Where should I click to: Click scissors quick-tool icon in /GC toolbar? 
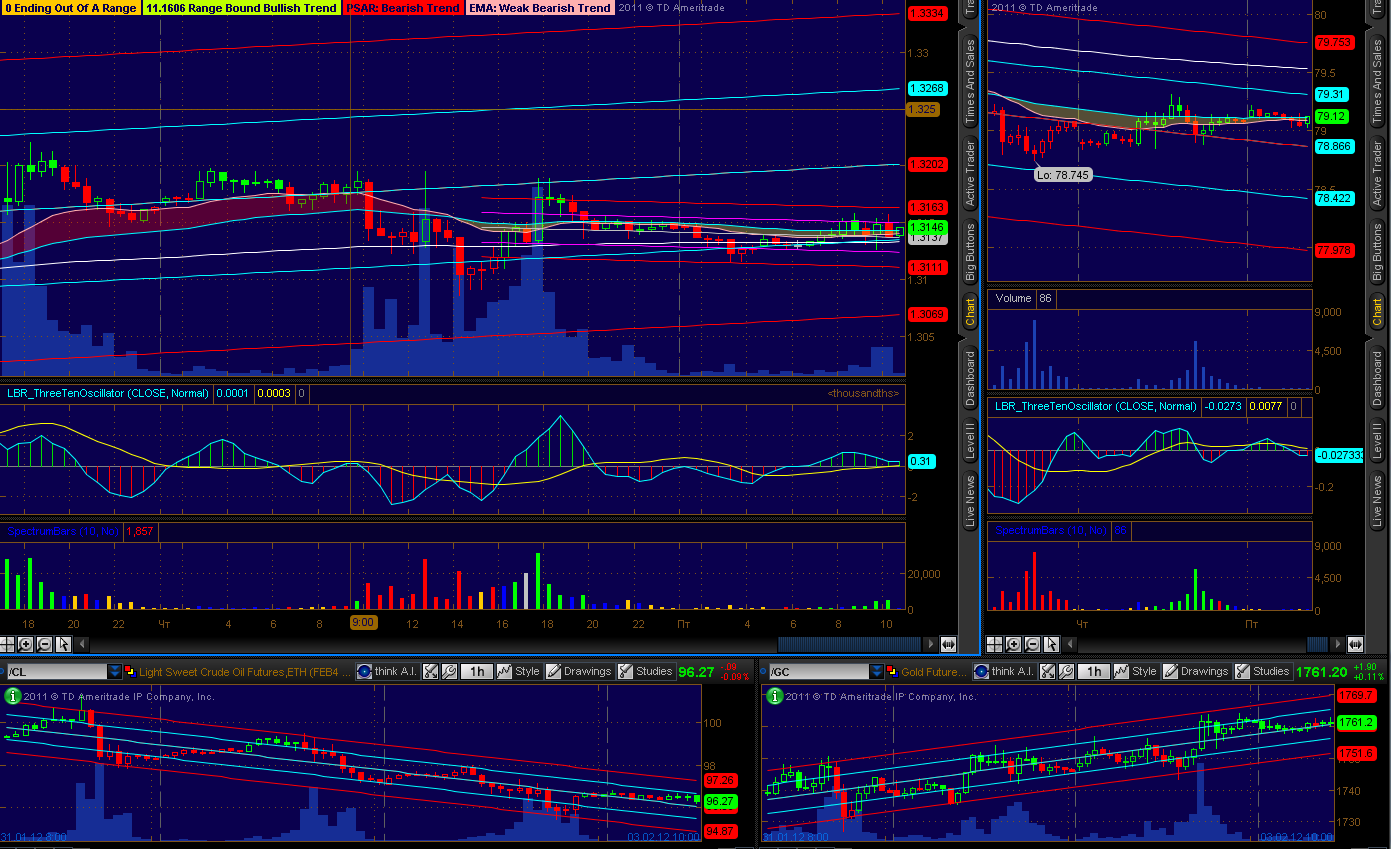pyautogui.click(x=1047, y=671)
